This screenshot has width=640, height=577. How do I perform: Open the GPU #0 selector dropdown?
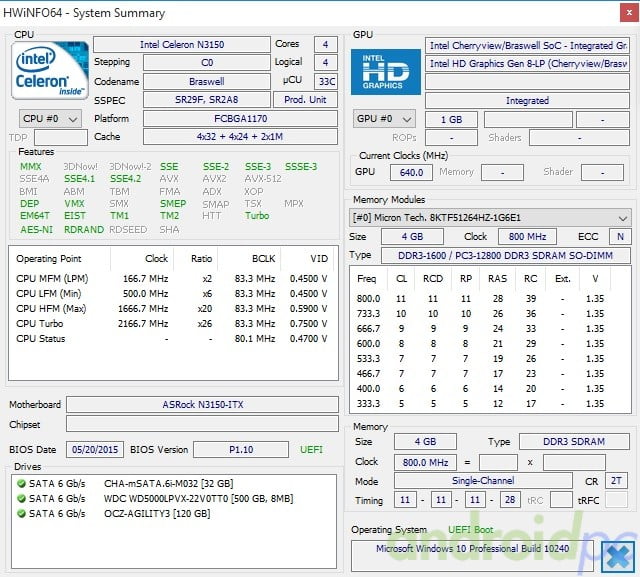[x=384, y=119]
